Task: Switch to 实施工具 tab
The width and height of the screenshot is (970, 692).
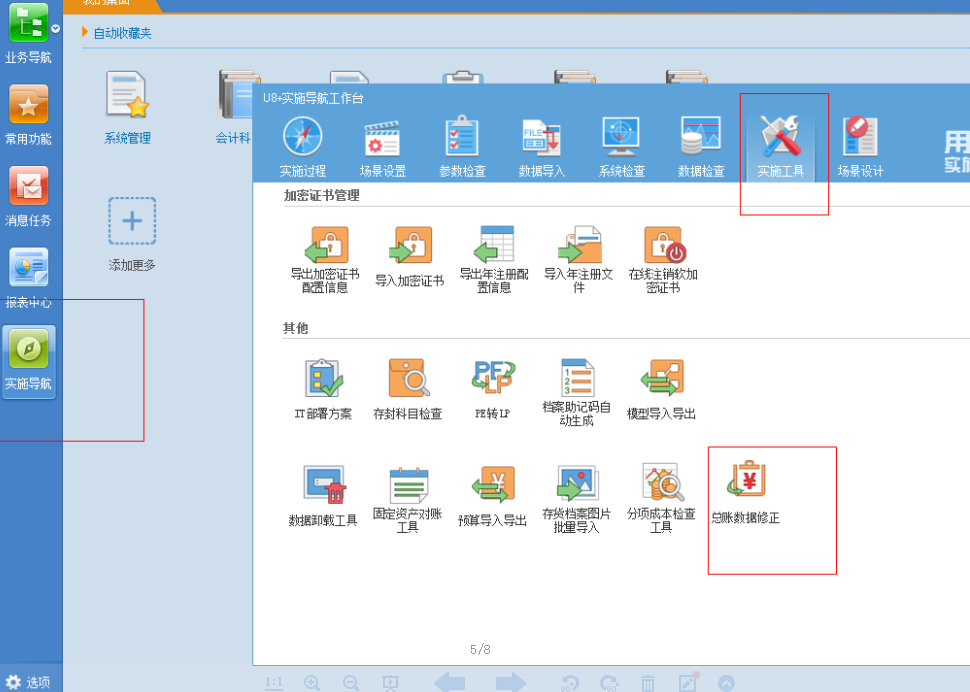Action: tap(781, 146)
